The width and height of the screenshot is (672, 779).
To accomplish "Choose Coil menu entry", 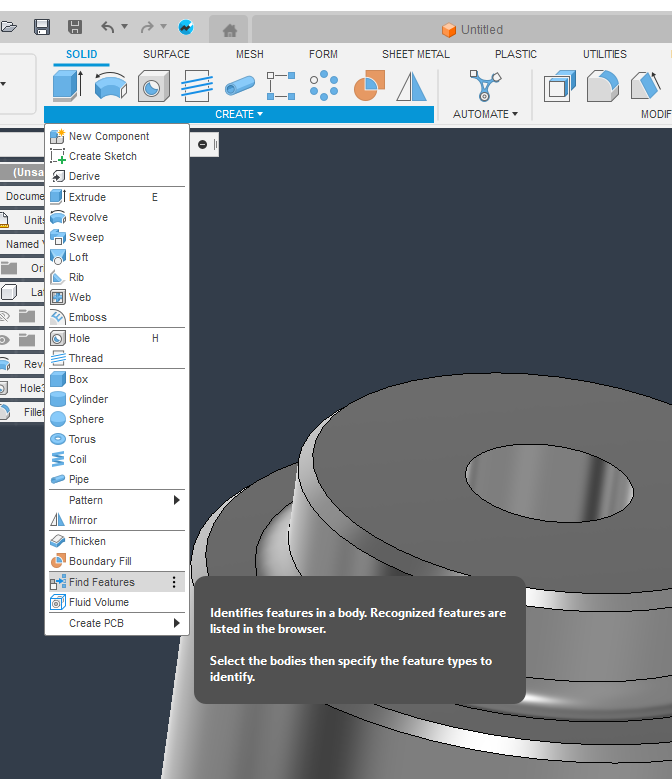I will [117, 459].
